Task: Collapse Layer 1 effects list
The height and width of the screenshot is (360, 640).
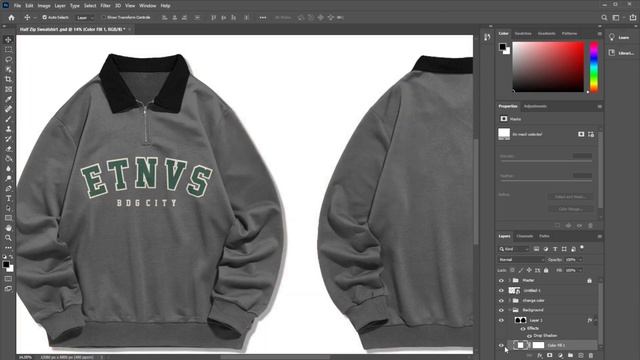Action: point(596,320)
